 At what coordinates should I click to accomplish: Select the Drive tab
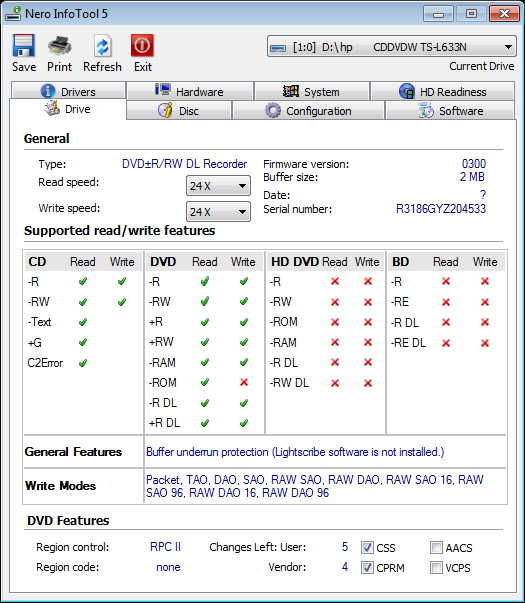click(68, 109)
